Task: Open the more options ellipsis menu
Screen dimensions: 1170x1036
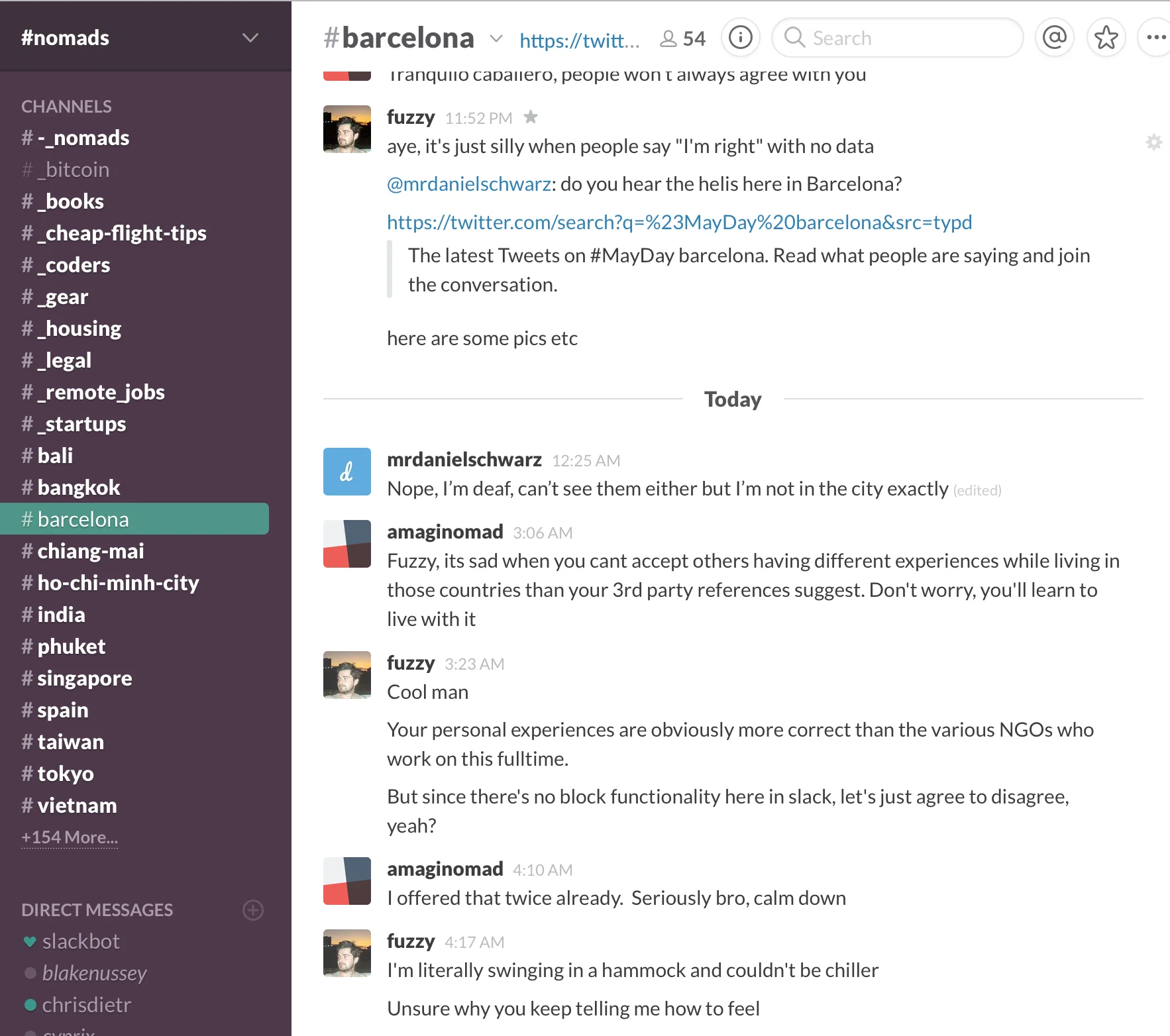Action: click(1156, 38)
